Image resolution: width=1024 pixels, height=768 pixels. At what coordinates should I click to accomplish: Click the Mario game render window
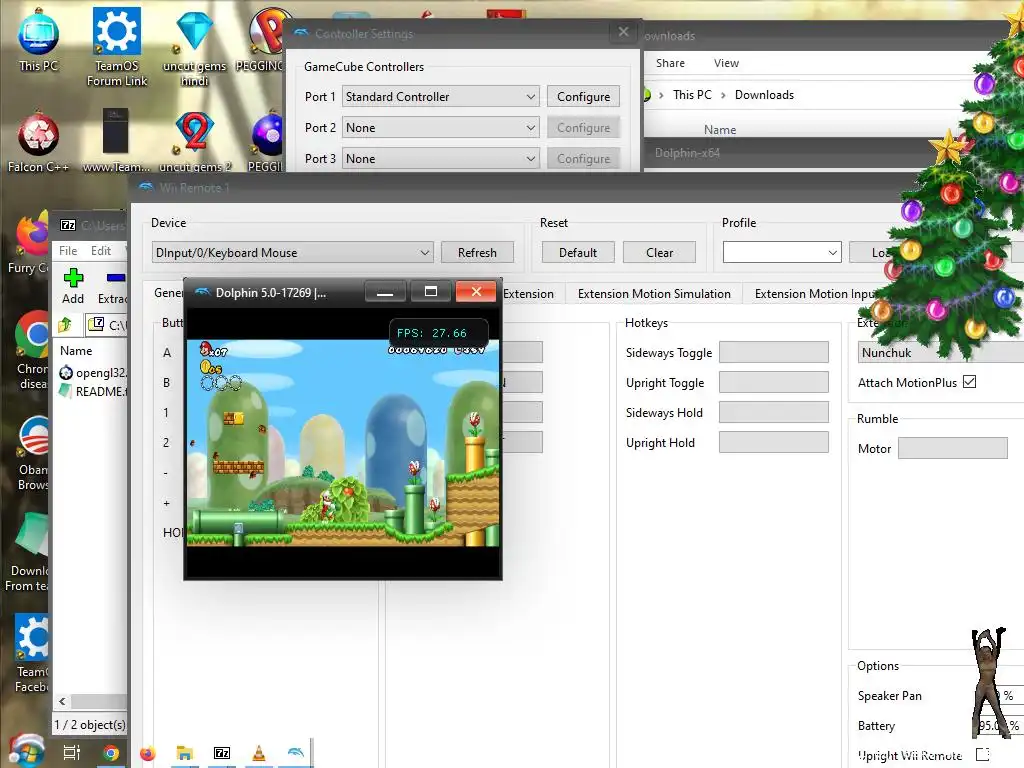click(343, 443)
